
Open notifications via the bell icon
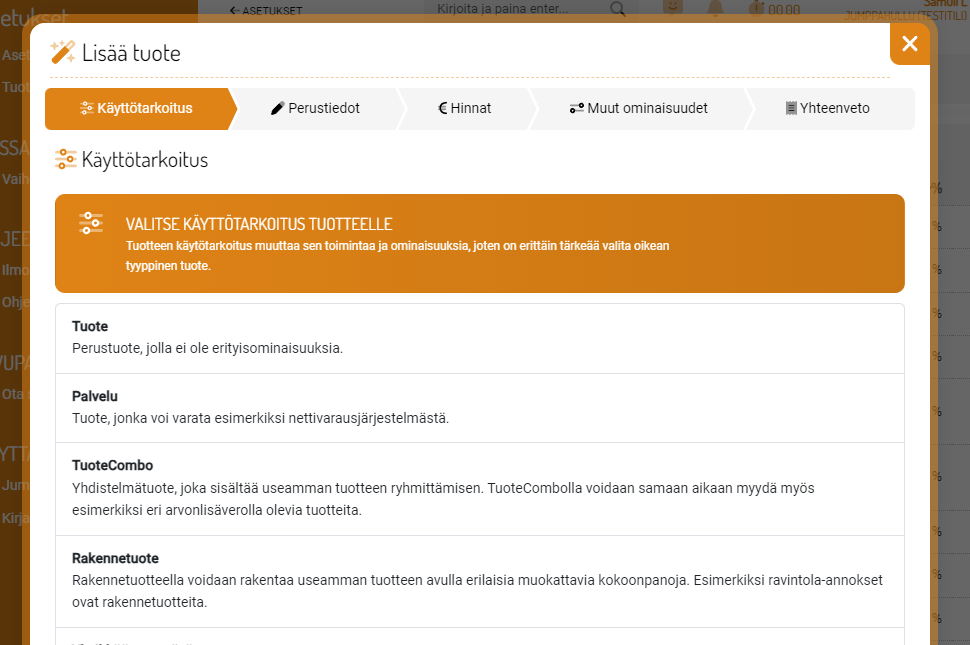714,9
